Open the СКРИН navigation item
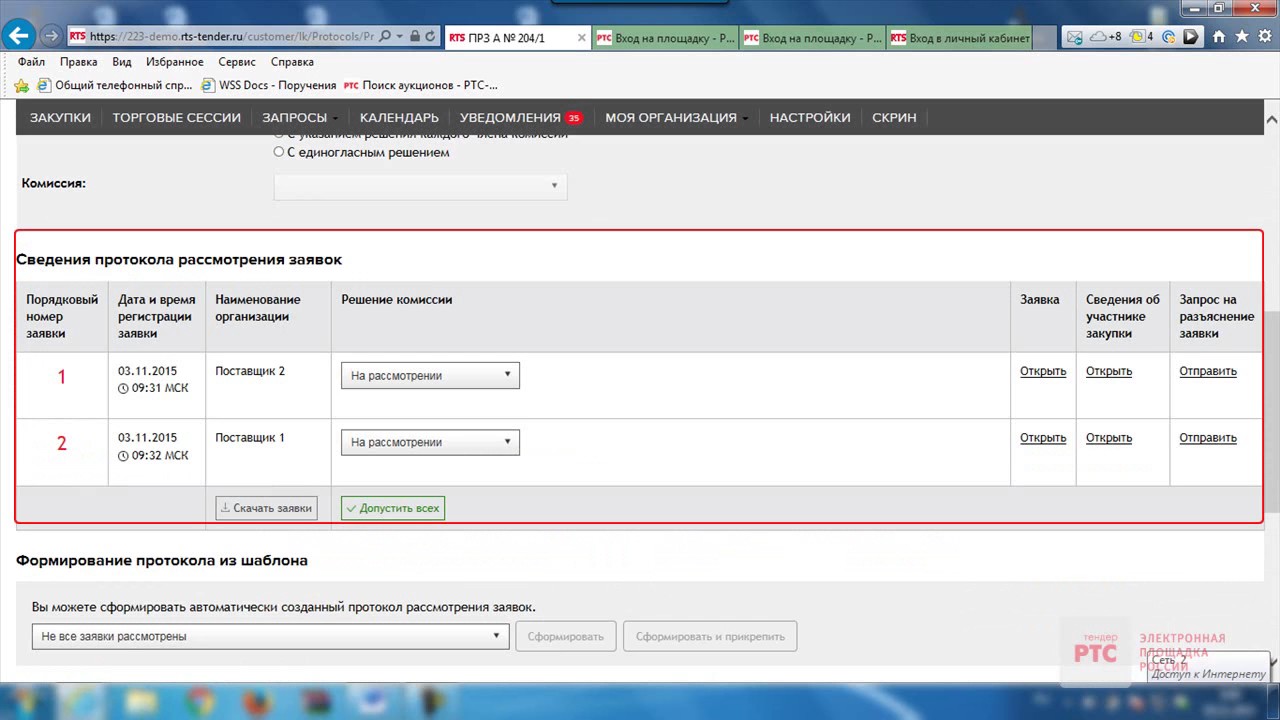 pos(894,117)
